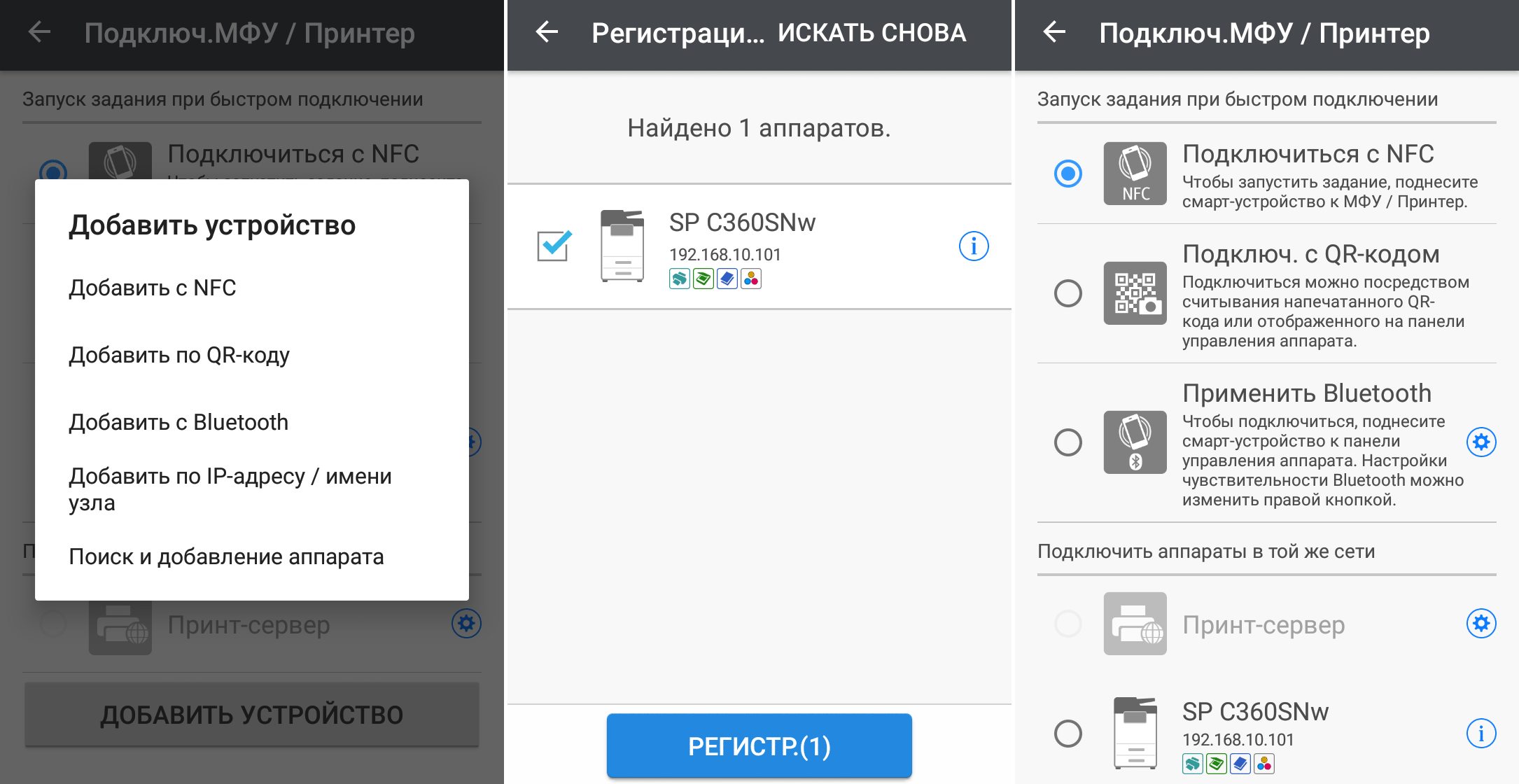Choose Поиск и добавление аппарата
The height and width of the screenshot is (784, 1519).
226,556
